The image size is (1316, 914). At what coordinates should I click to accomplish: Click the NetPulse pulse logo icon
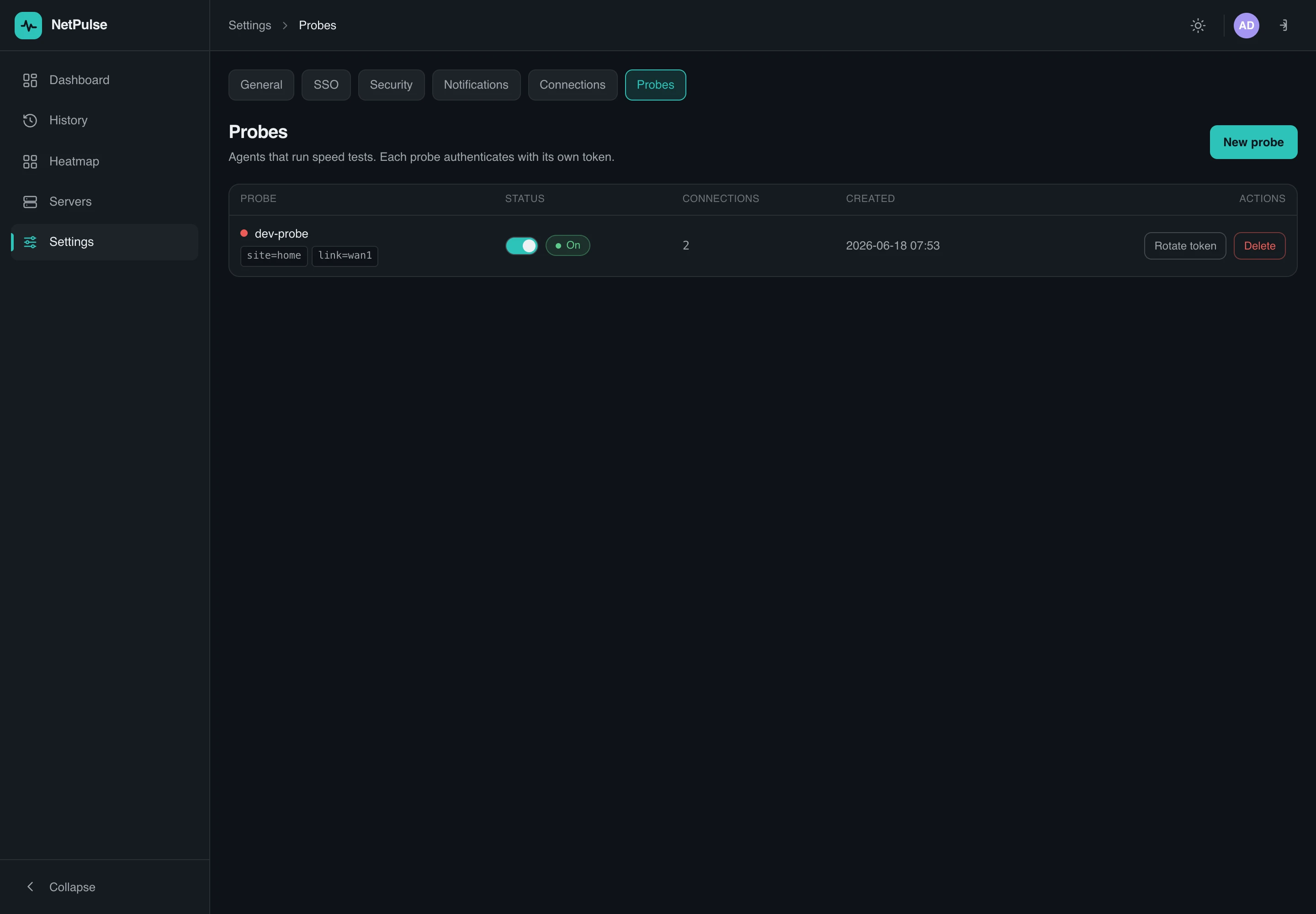click(28, 25)
